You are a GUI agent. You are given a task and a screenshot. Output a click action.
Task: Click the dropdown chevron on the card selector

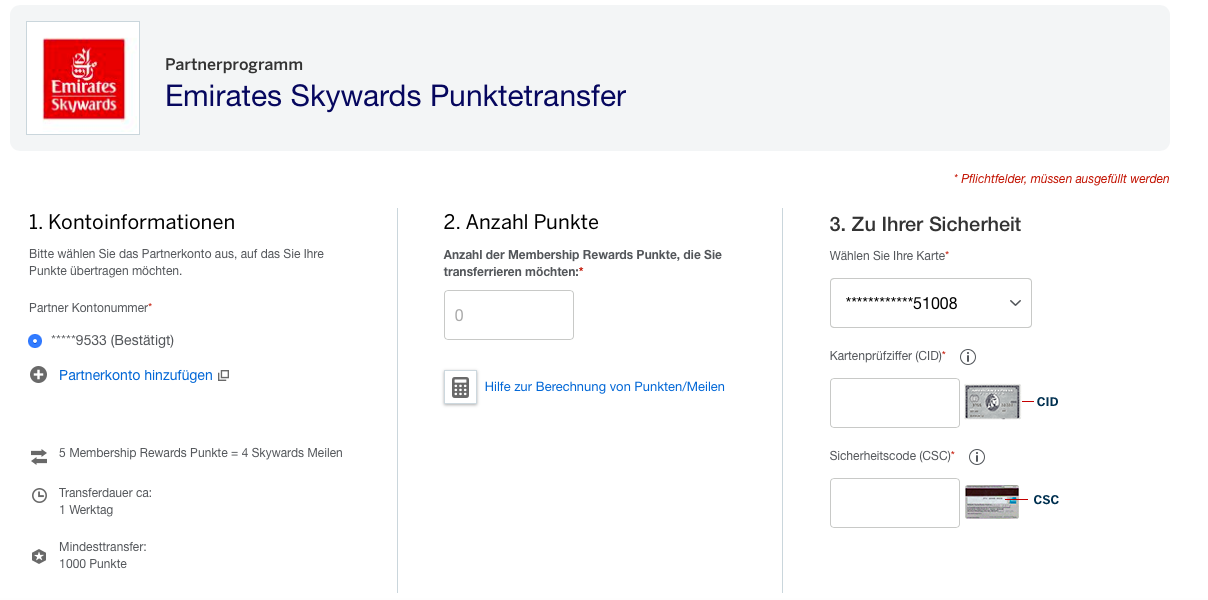1015,303
